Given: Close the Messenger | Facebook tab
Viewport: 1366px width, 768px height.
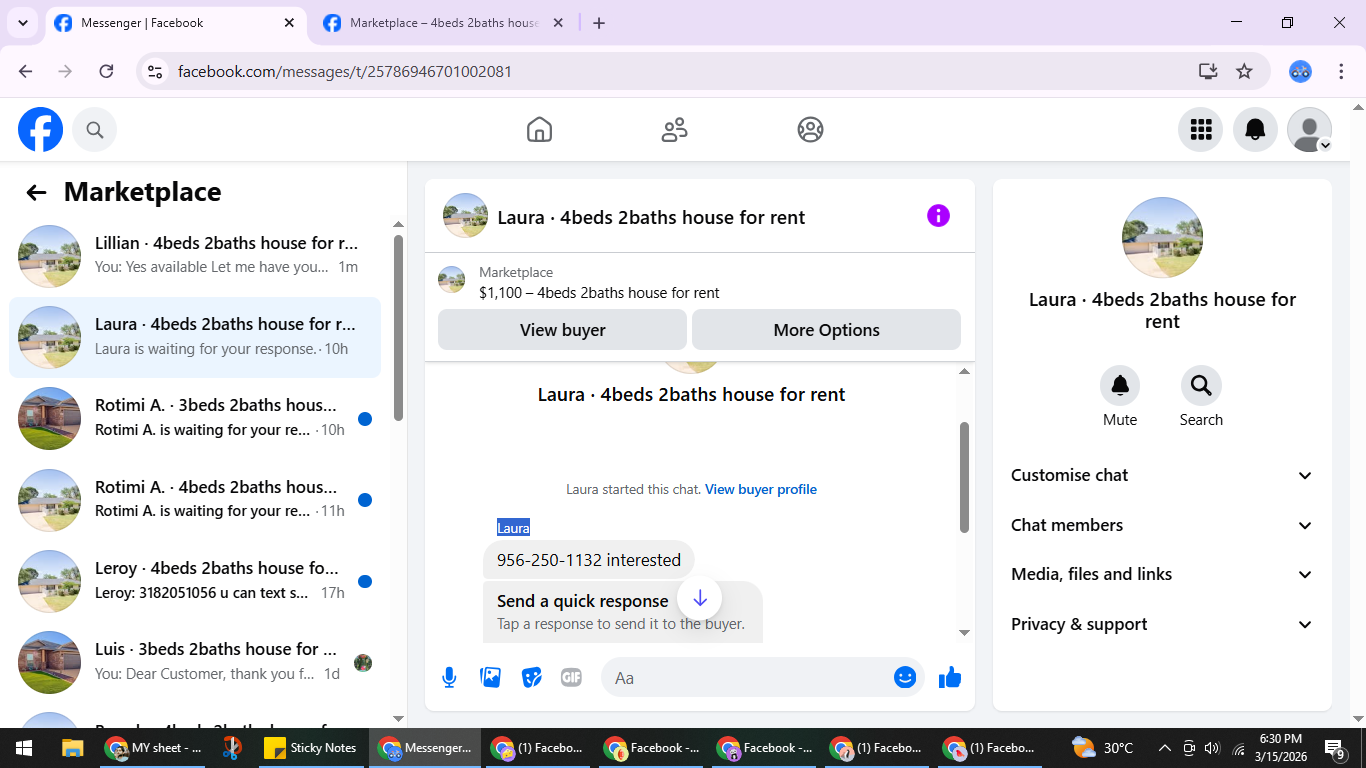Looking at the screenshot, I should click(290, 23).
